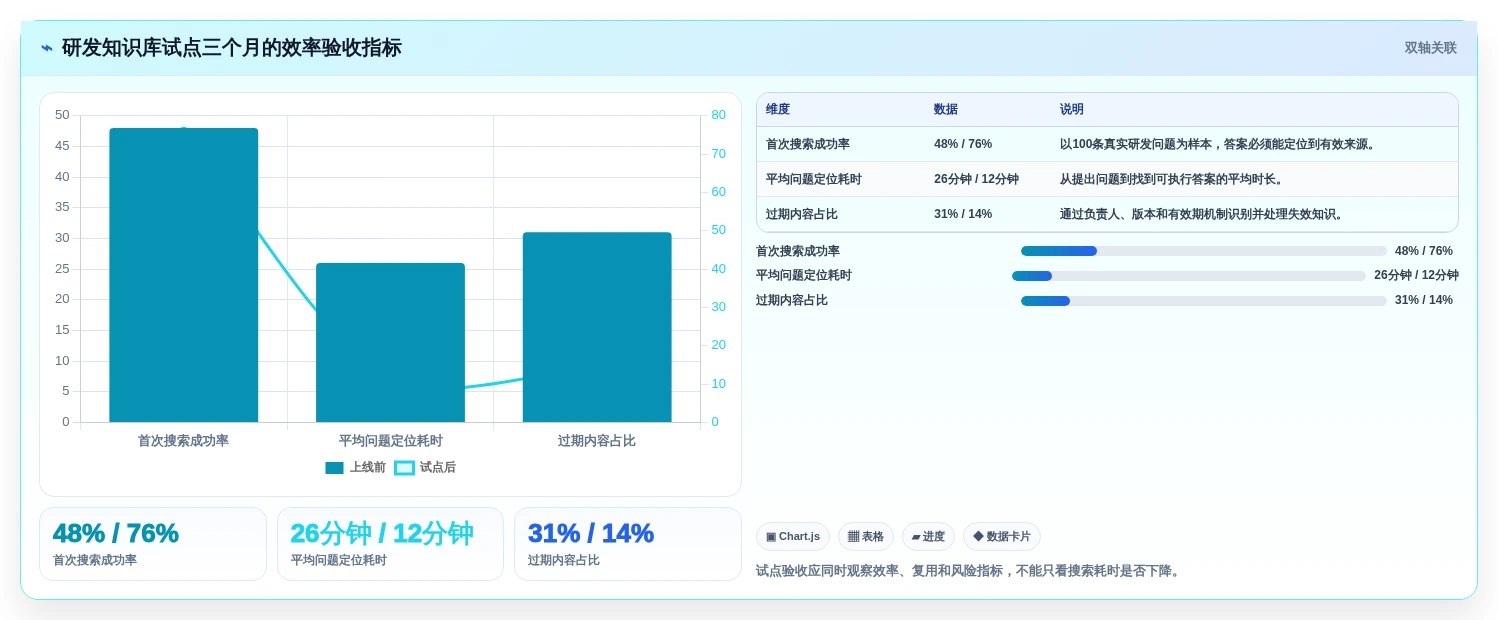Click the 数据 column header

946,110
